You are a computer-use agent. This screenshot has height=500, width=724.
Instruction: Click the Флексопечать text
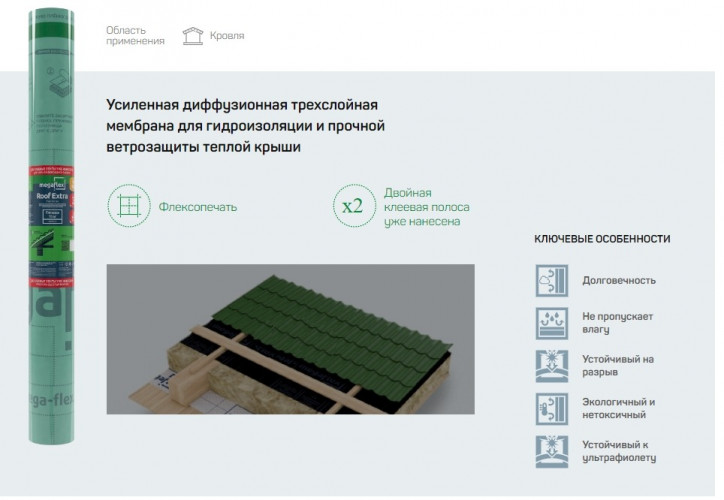[198, 207]
